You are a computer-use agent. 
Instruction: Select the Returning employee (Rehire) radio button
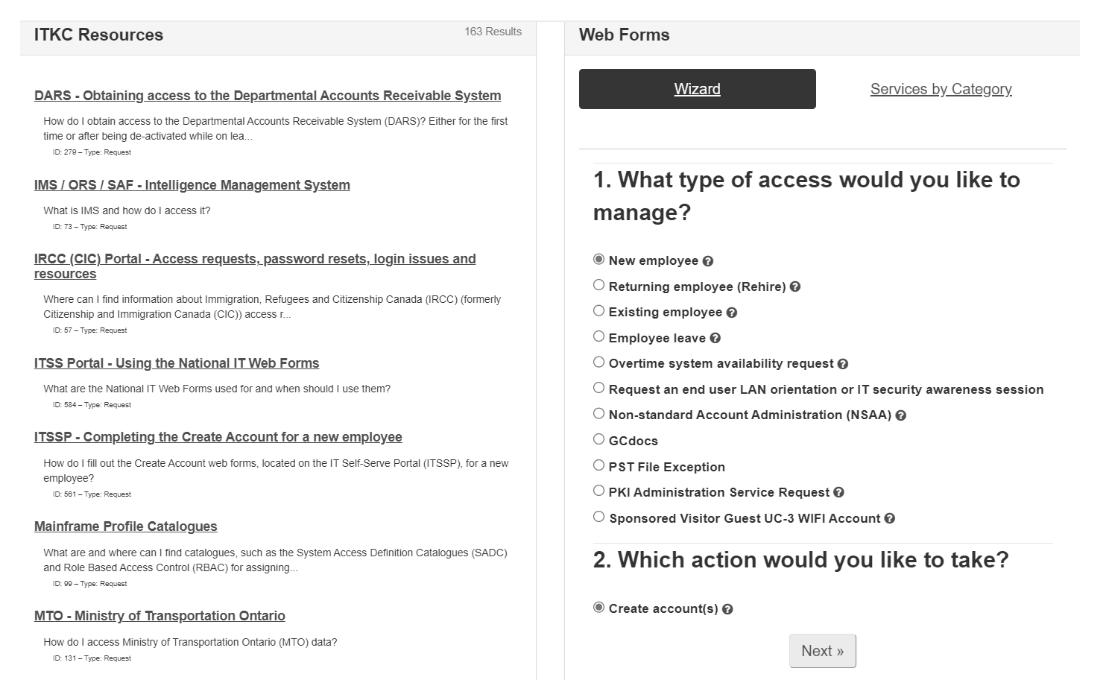coord(599,286)
